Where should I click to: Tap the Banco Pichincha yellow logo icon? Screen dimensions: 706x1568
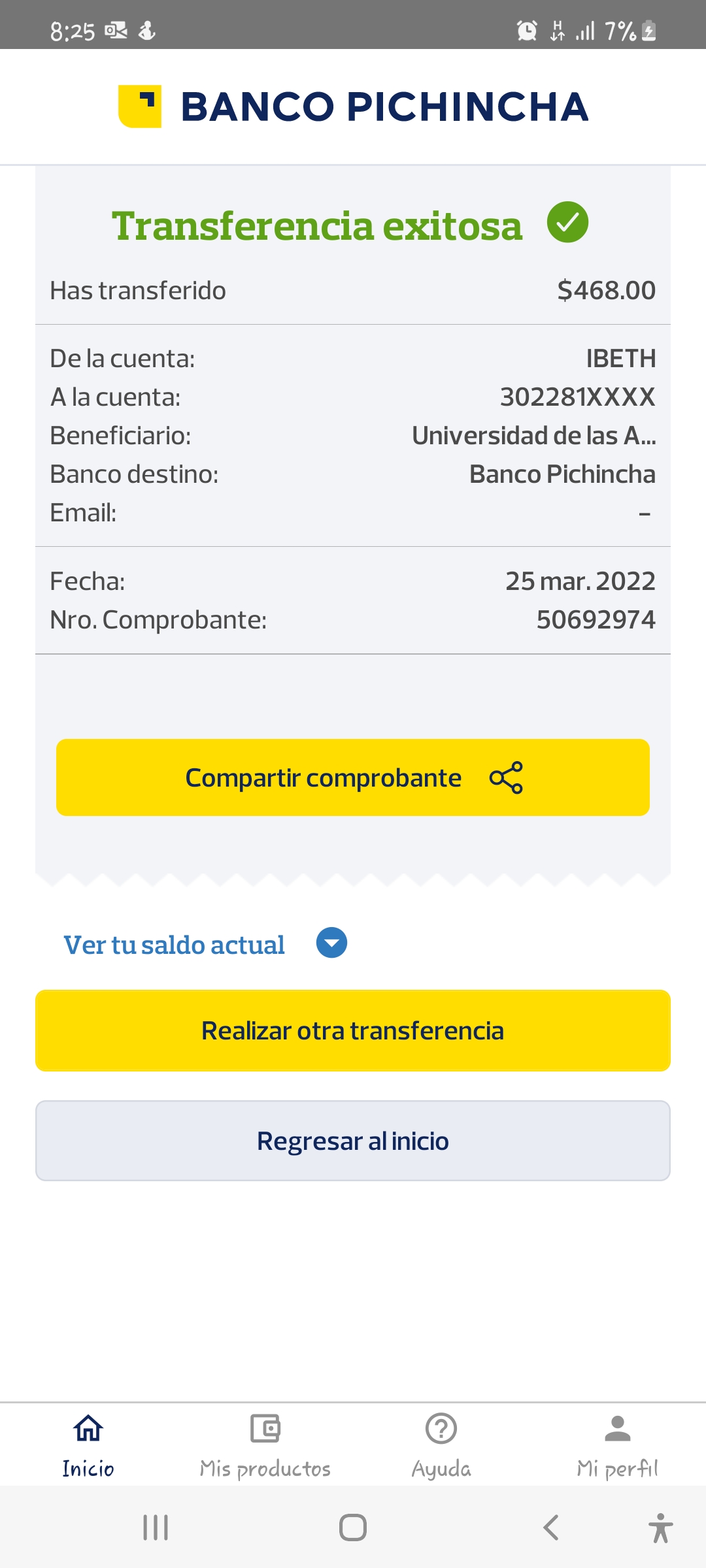[x=140, y=106]
